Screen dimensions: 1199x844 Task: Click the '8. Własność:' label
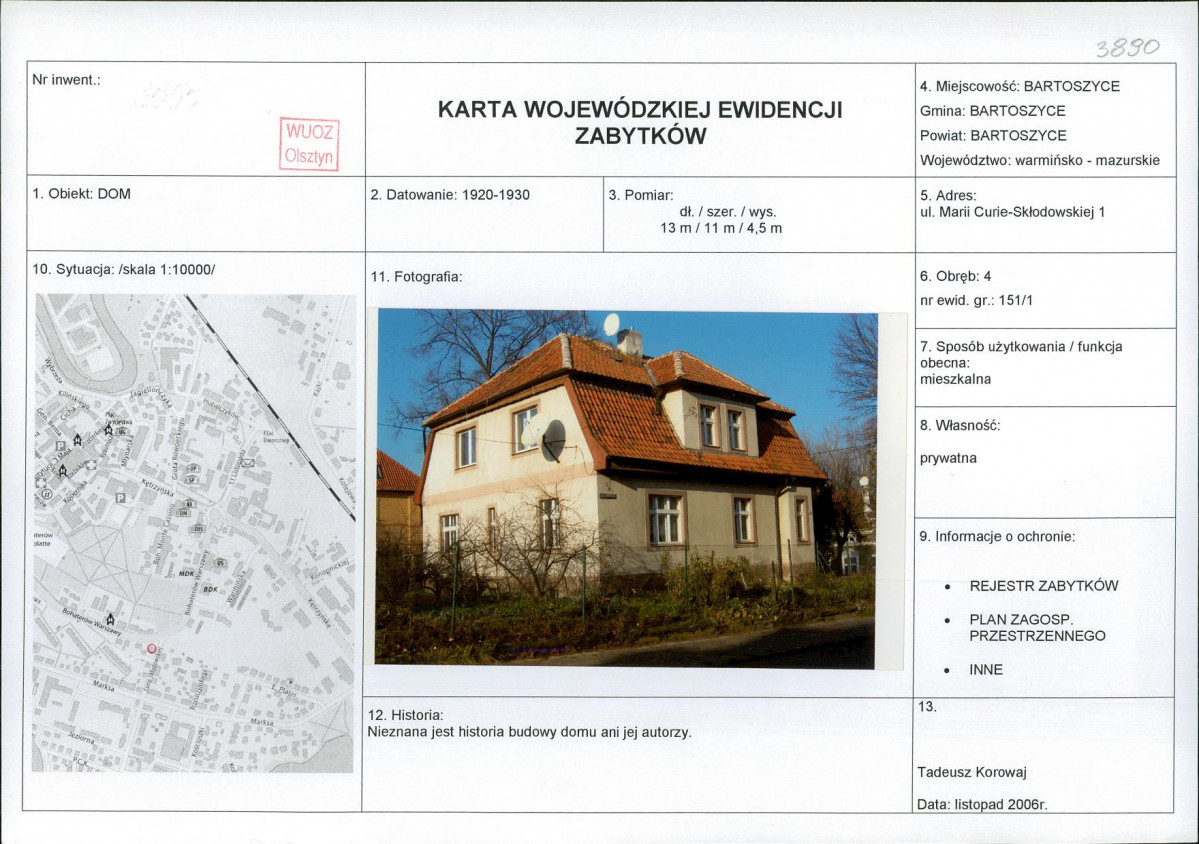click(960, 426)
